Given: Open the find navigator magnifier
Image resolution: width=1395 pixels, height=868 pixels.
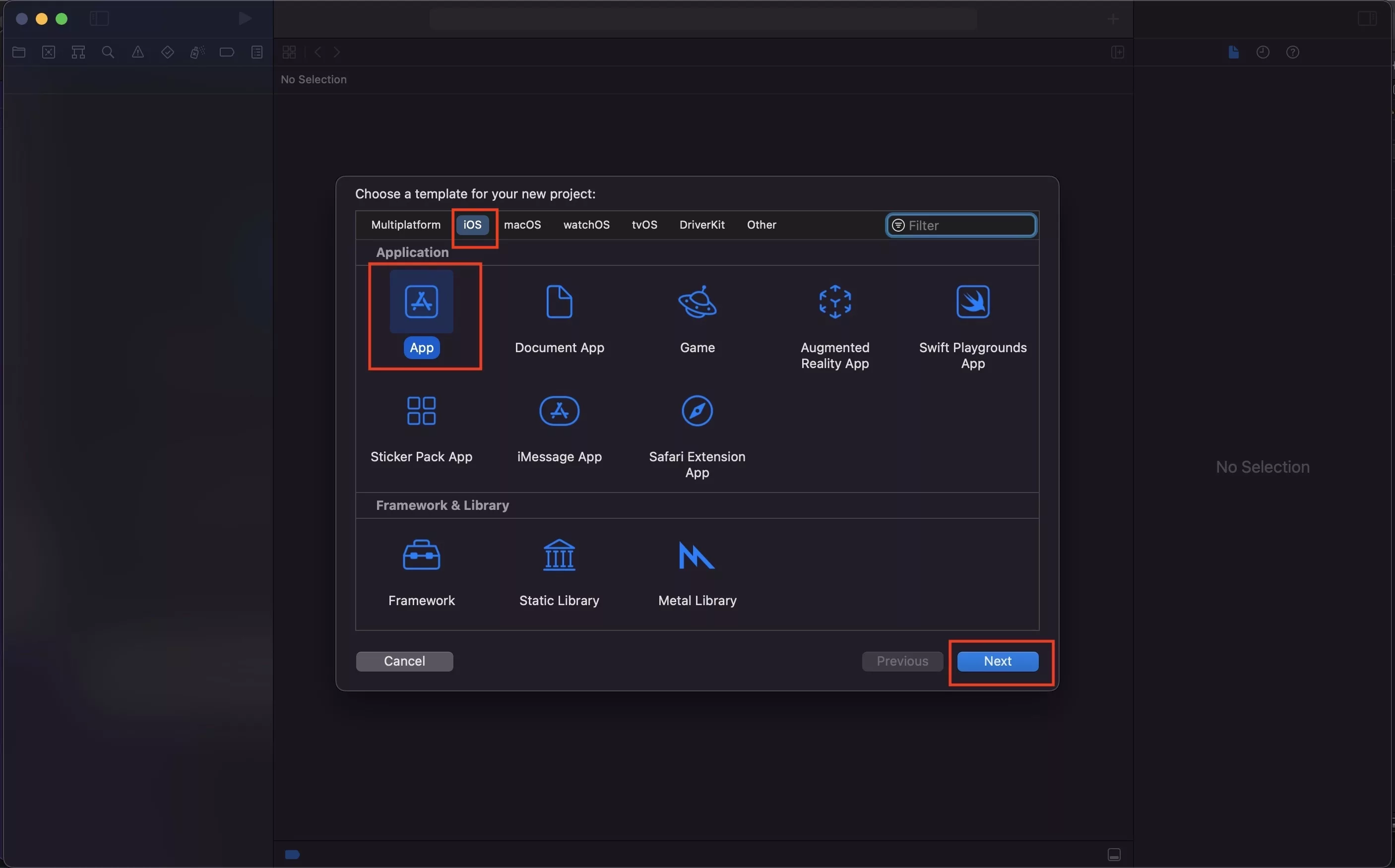Looking at the screenshot, I should [x=108, y=52].
